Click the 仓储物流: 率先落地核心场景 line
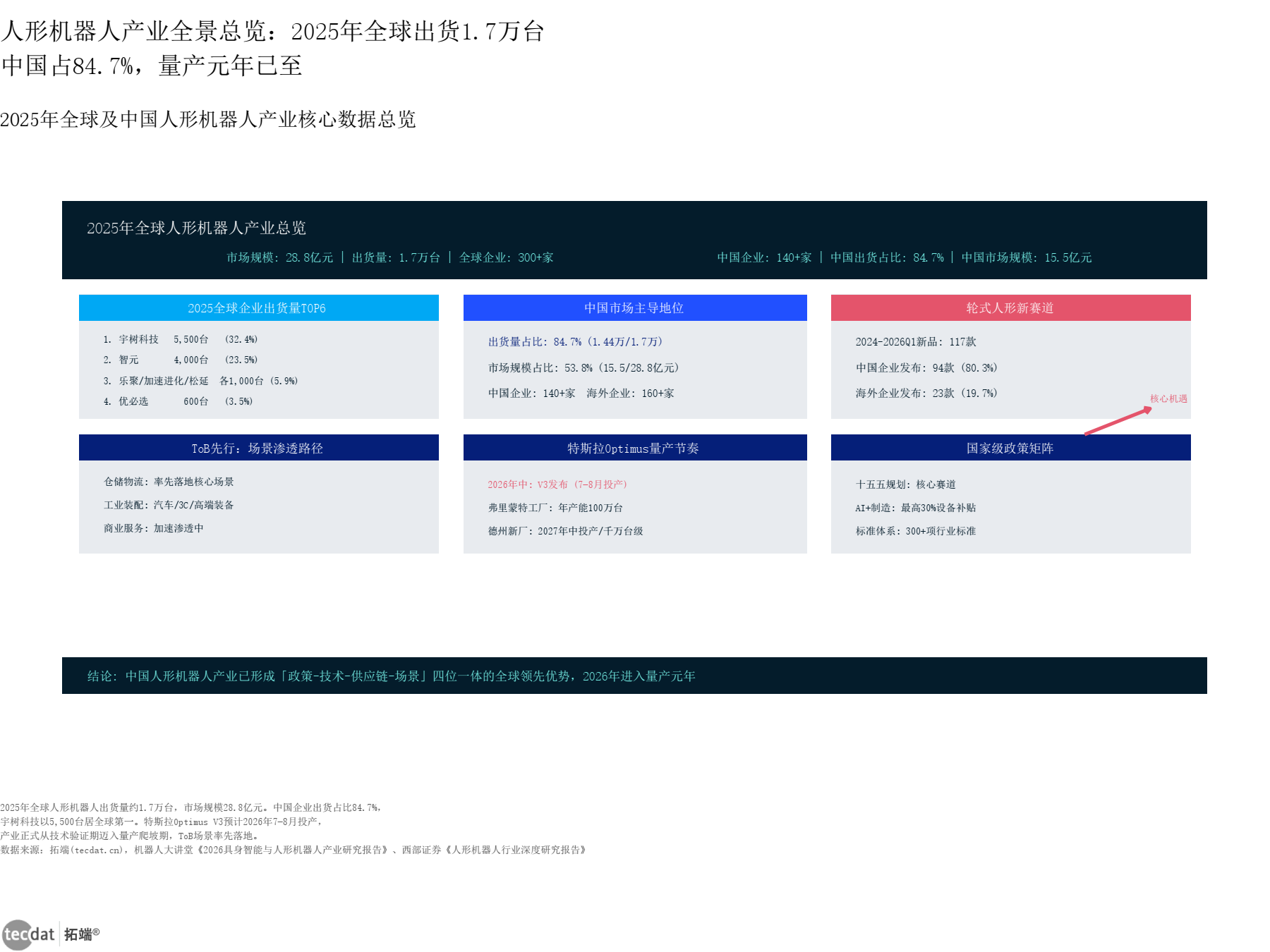Image resolution: width=1270 pixels, height=952 pixels. coord(169,482)
